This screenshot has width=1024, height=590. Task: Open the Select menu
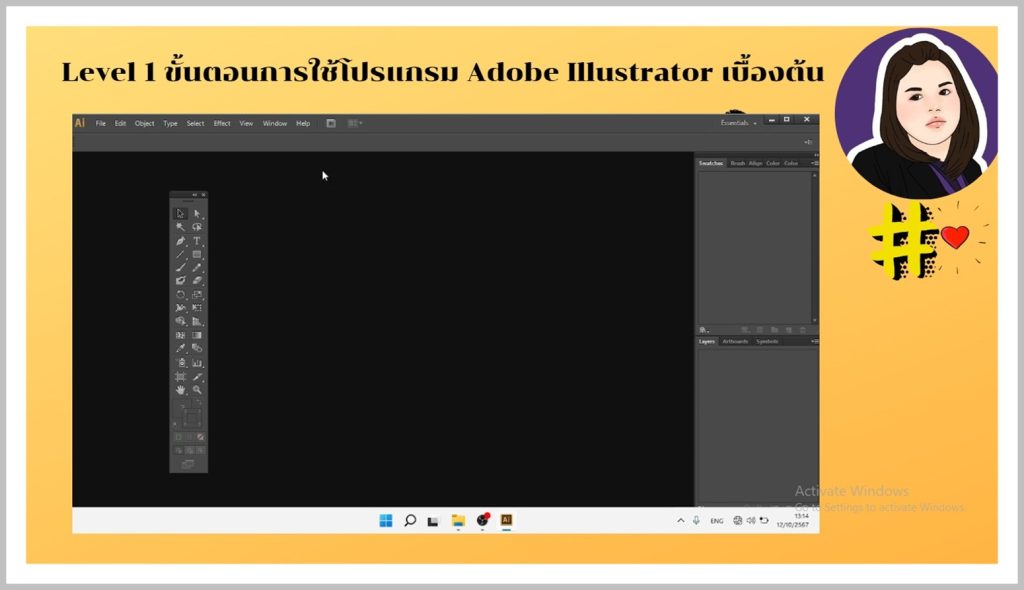195,123
